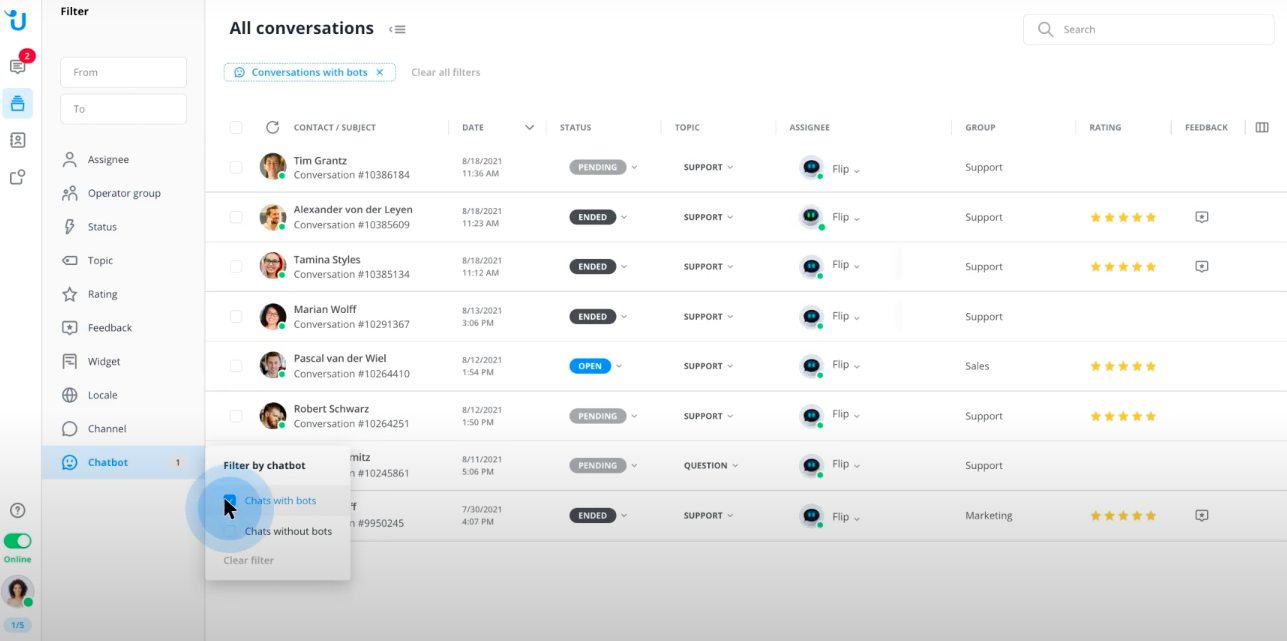This screenshot has width=1287, height=641.
Task: Open the inbox icon with notification badge
Action: point(17,66)
